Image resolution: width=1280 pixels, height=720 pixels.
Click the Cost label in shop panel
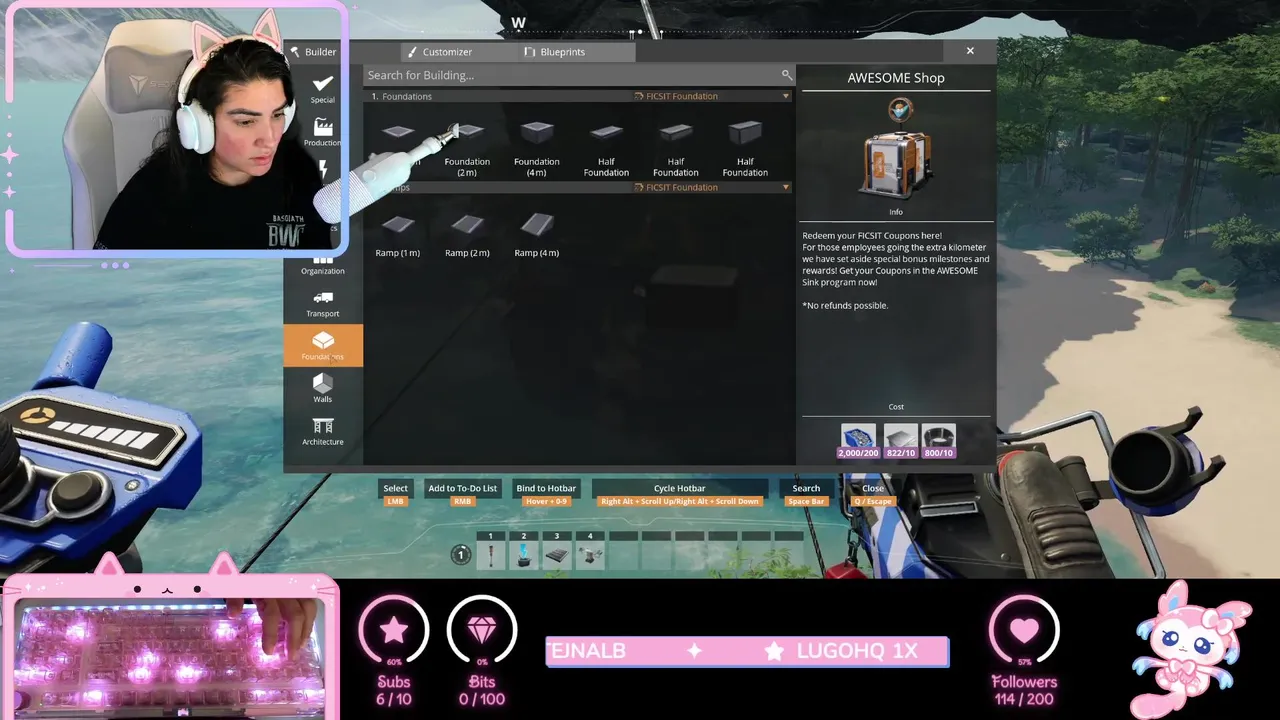click(896, 407)
